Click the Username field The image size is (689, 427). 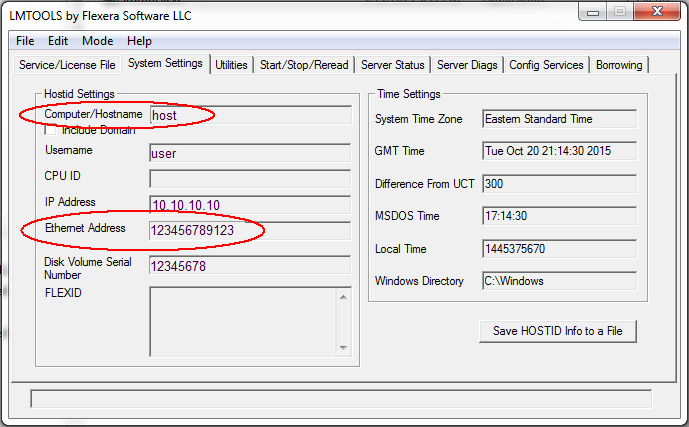(250, 154)
